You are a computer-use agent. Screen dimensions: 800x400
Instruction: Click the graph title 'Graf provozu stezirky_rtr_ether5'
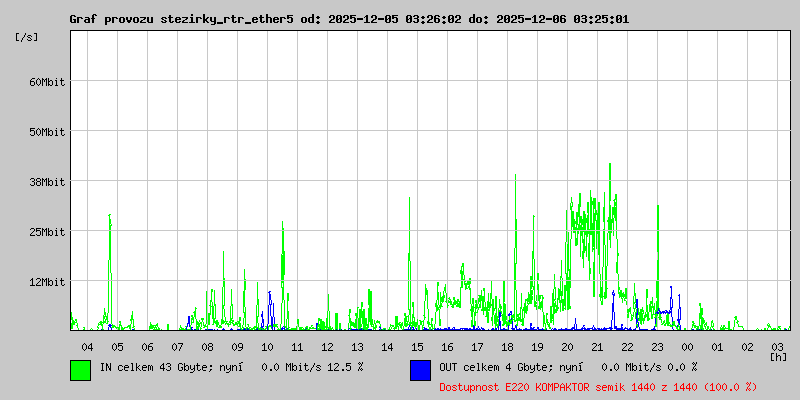(x=182, y=19)
